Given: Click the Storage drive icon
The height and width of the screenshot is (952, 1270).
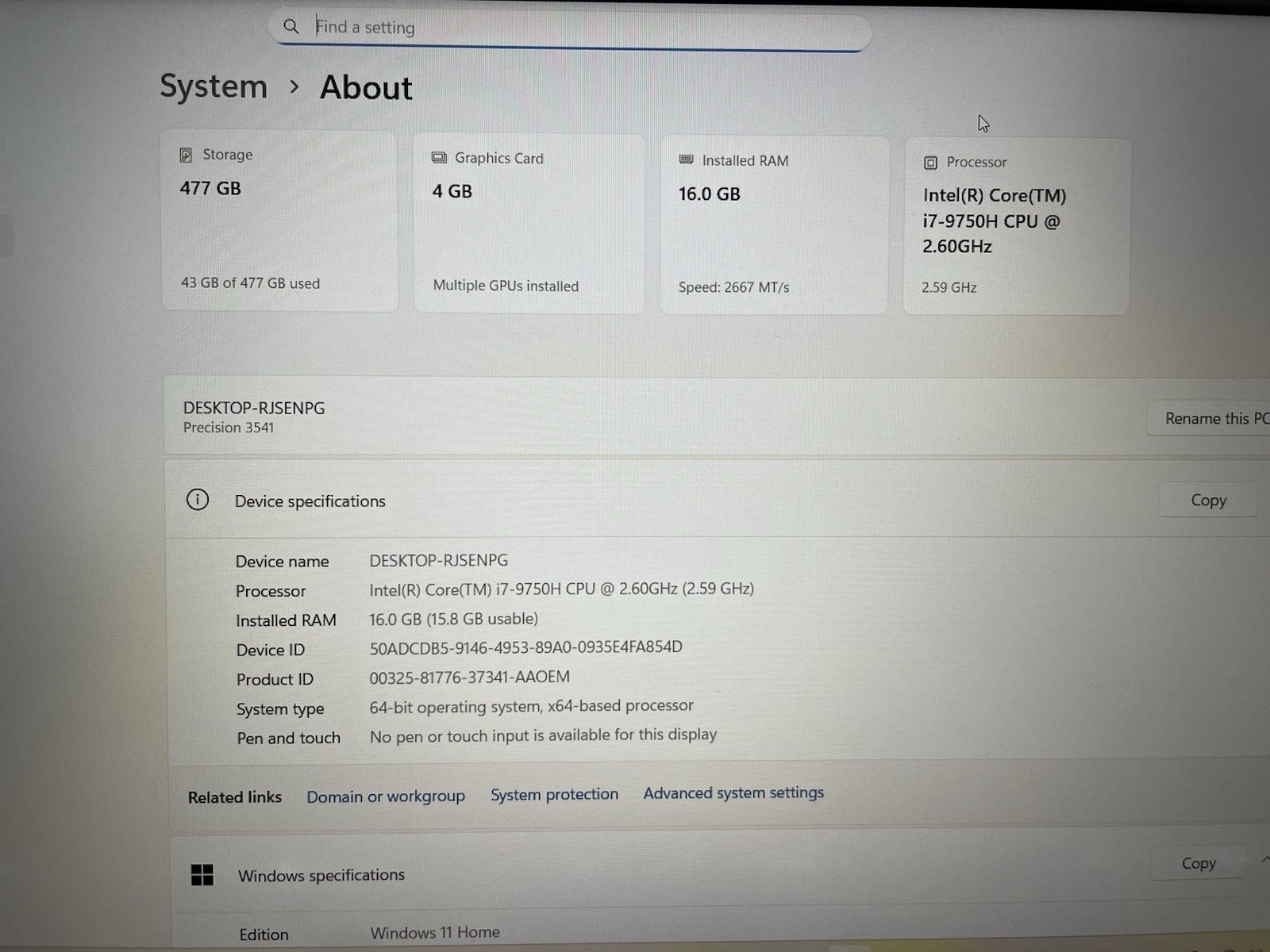Looking at the screenshot, I should click(186, 155).
